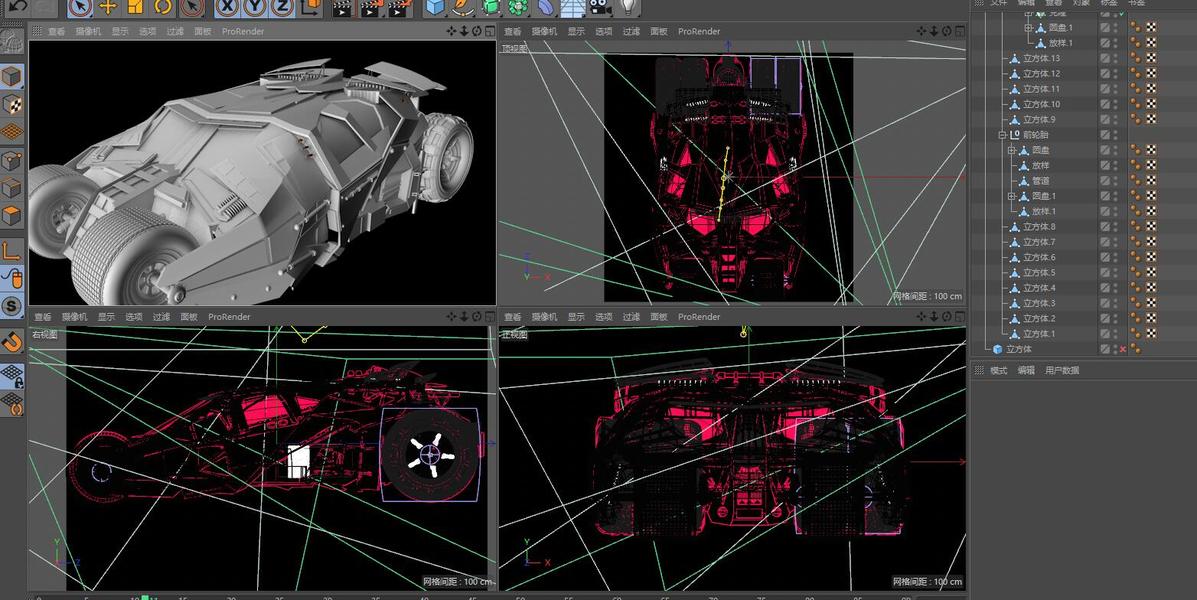This screenshot has width=1197, height=600.
Task: Open 显示 menu in top view
Action: (x=576, y=31)
